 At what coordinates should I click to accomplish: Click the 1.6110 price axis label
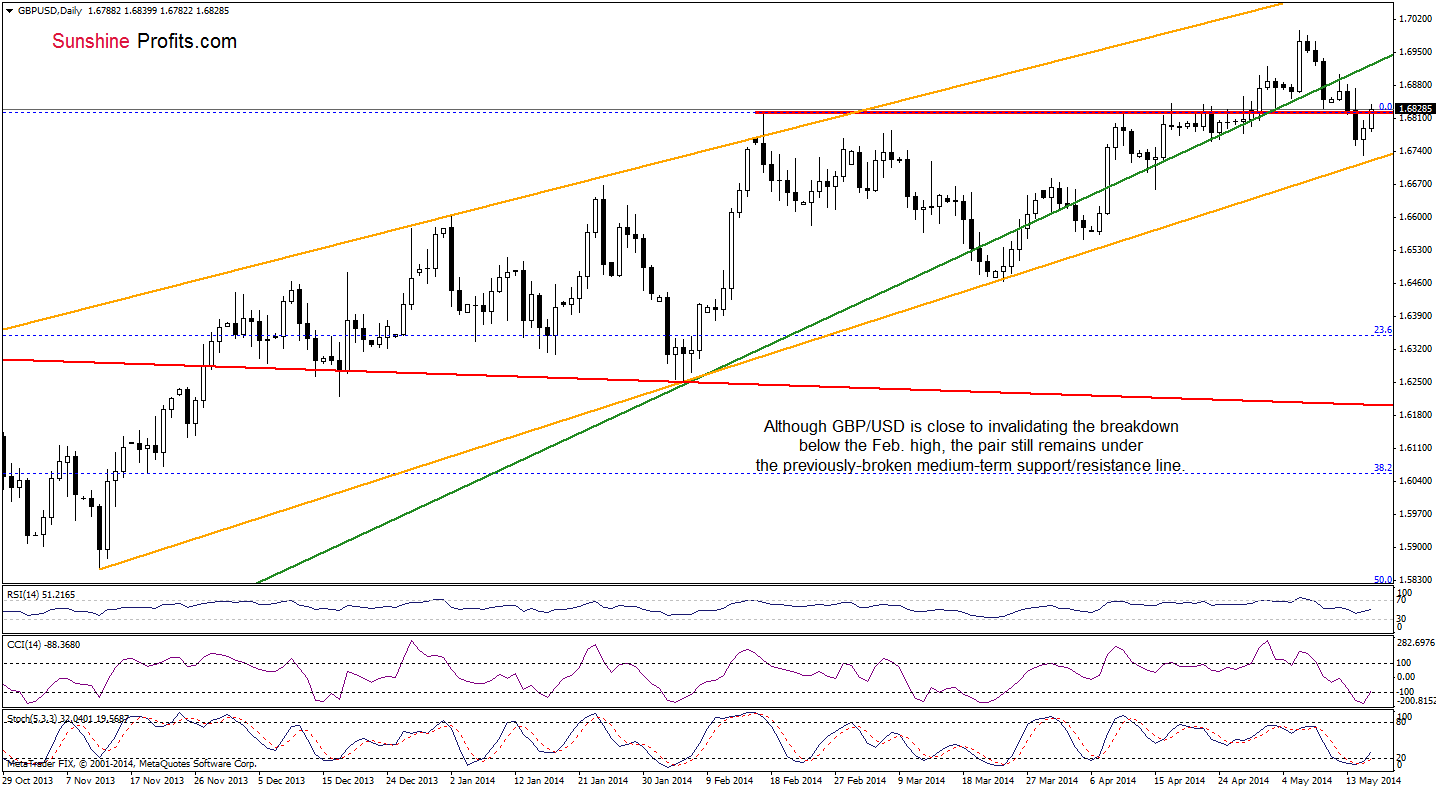tap(1416, 448)
